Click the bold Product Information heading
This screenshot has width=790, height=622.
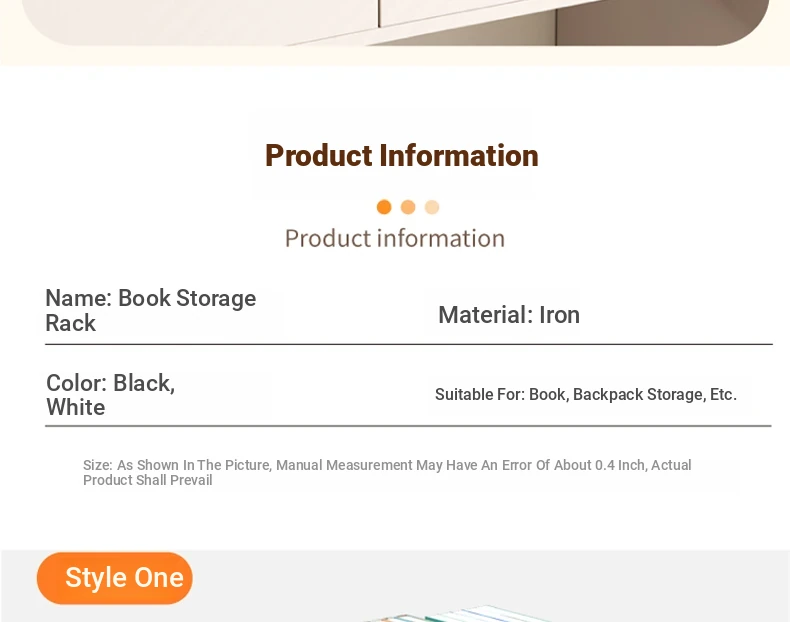coord(402,155)
